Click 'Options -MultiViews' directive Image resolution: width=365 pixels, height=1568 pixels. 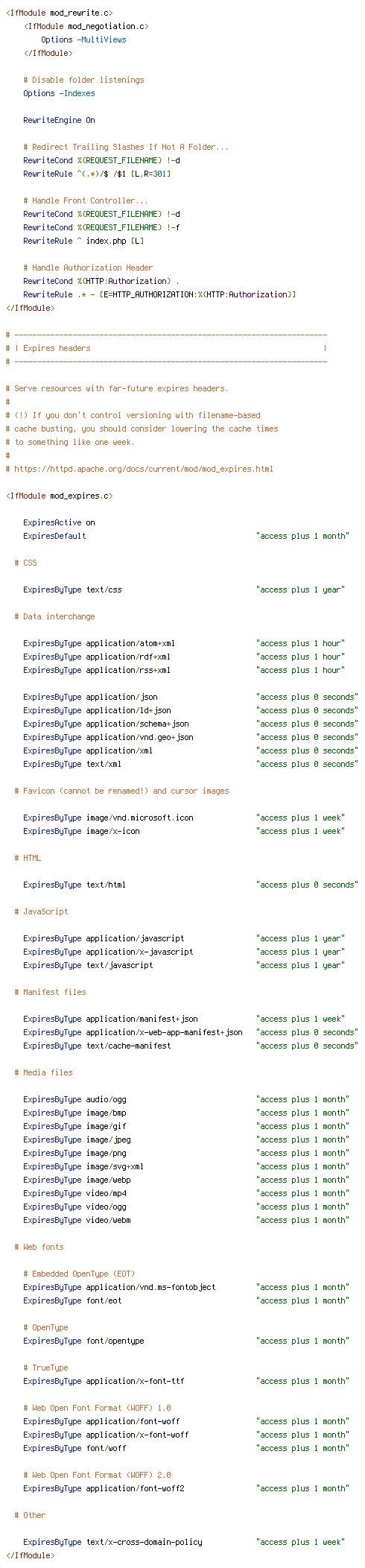[83, 39]
